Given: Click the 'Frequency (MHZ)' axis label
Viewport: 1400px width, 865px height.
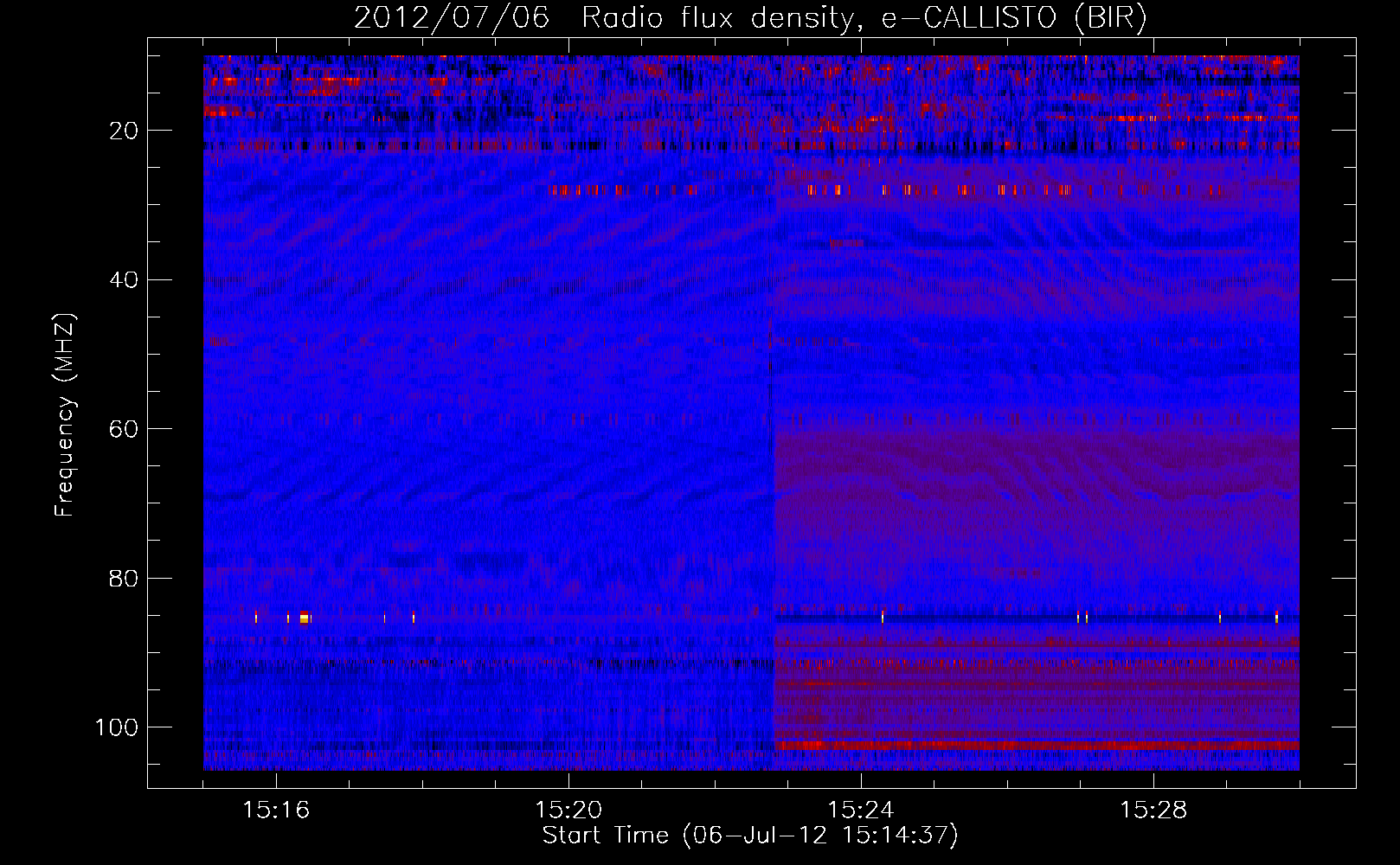Looking at the screenshot, I should pos(66,415).
